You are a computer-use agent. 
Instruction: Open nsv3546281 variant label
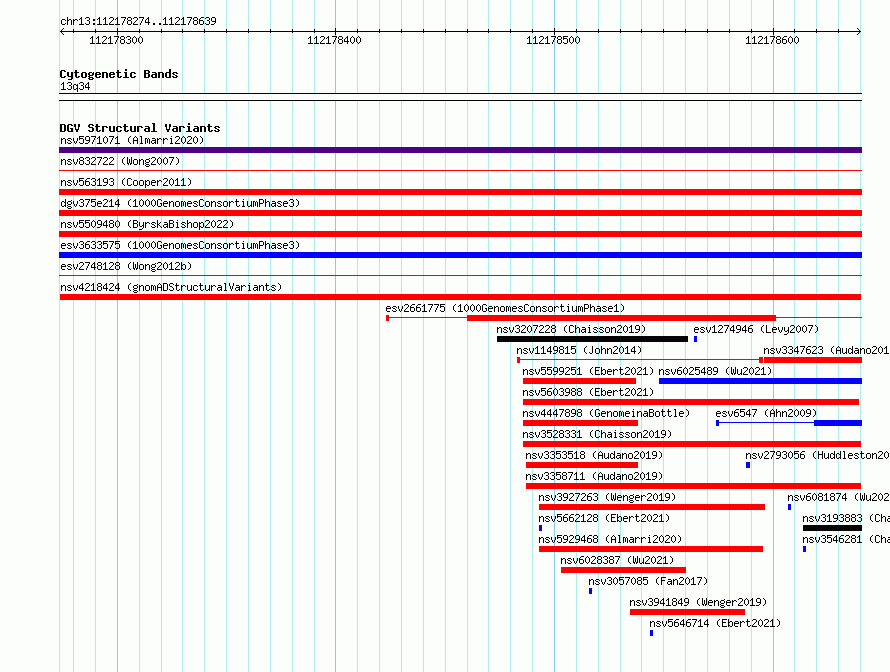(846, 539)
